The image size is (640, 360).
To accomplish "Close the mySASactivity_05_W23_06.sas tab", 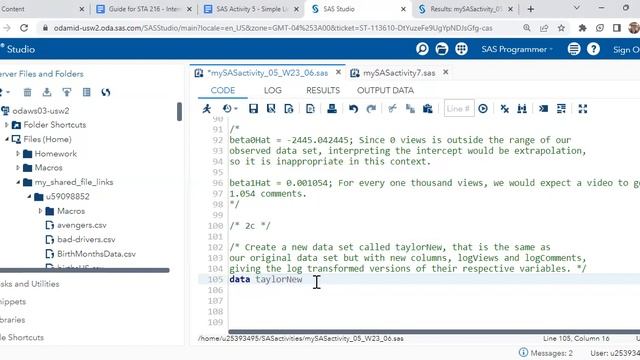I will (x=338, y=72).
